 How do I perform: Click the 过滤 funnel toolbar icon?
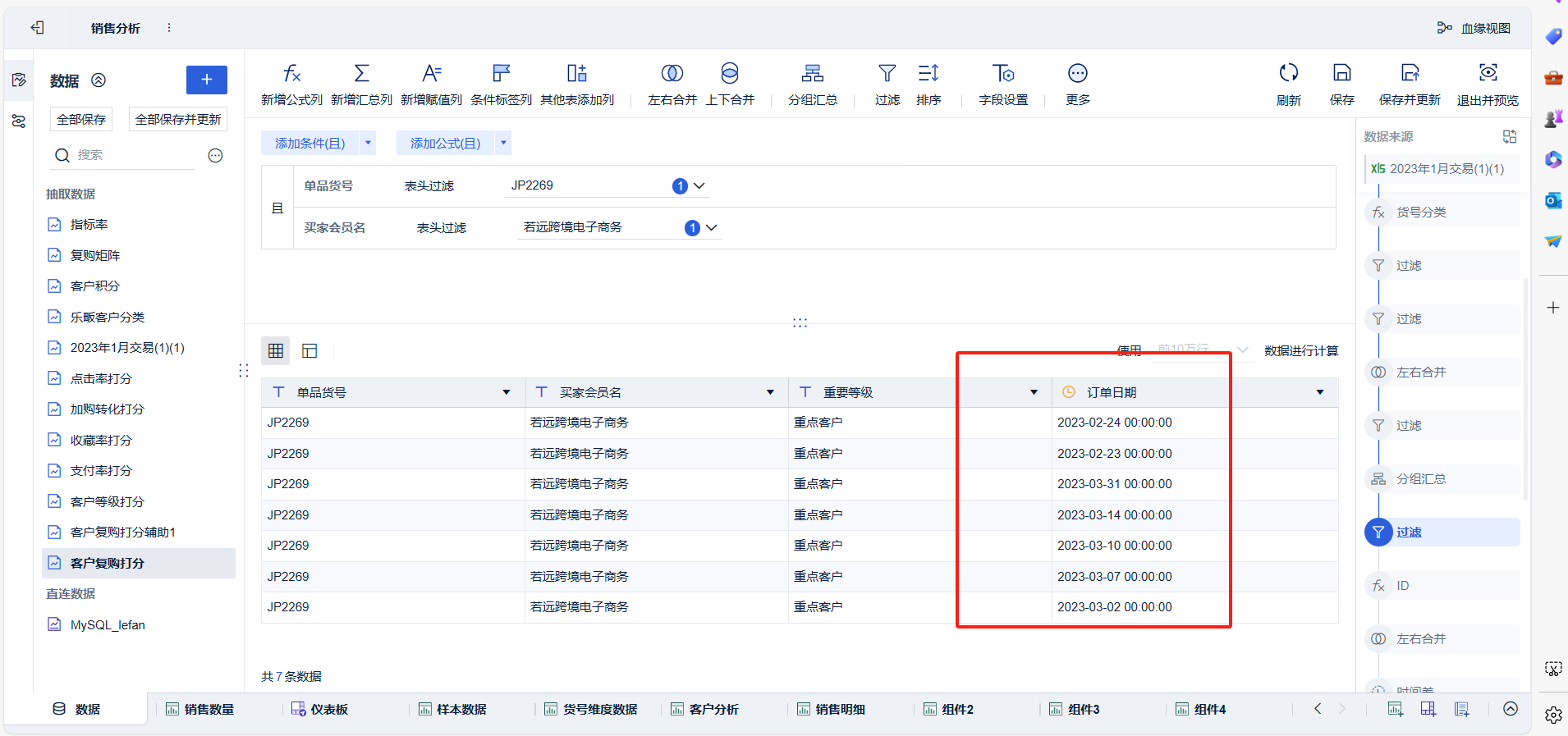click(x=887, y=73)
